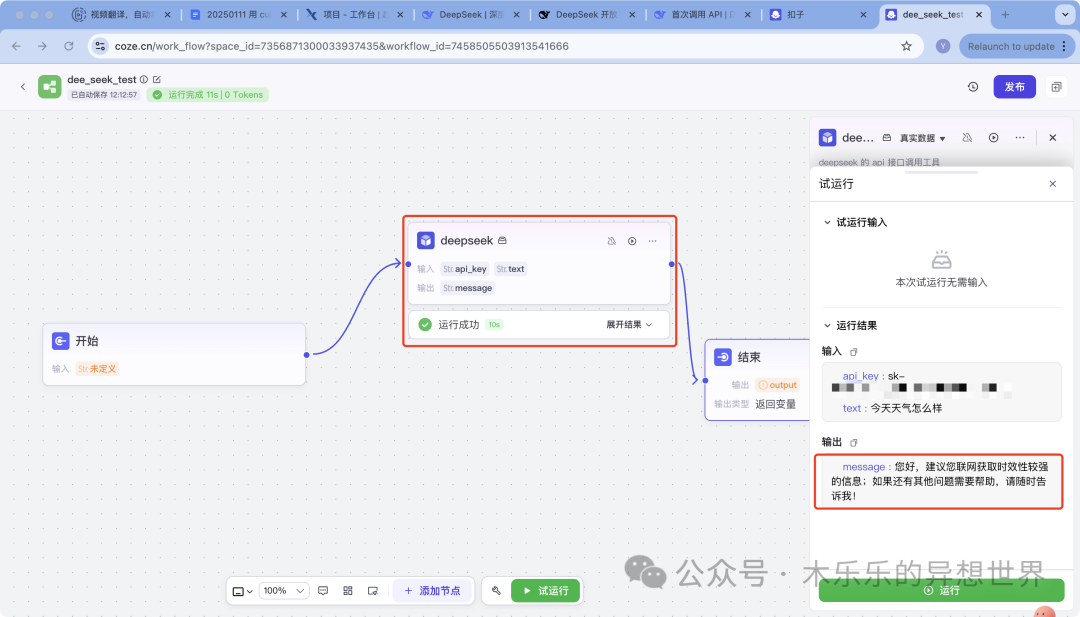Open the deepseek node more options menu

[x=652, y=241]
